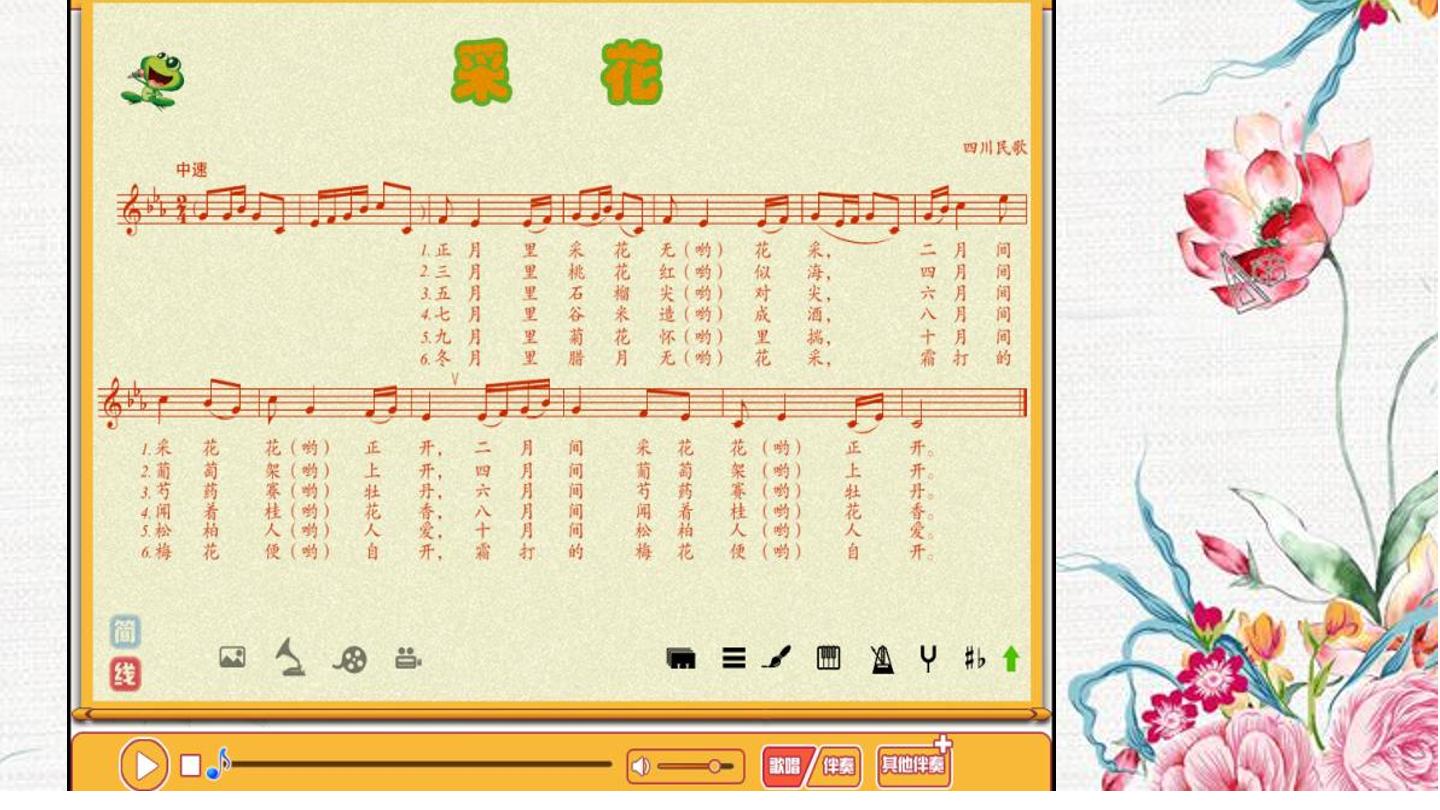The width and height of the screenshot is (1440, 810).
Task: Open the sharp/flat transpose icon
Action: [x=974, y=658]
